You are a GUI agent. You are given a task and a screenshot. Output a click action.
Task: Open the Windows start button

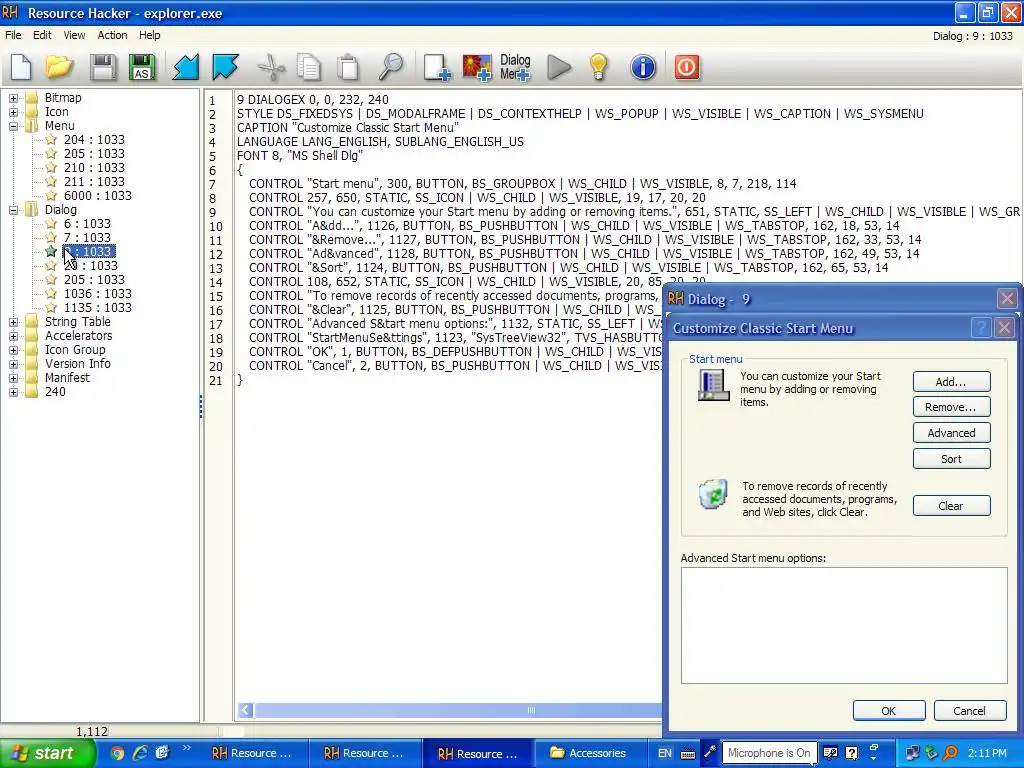pyautogui.click(x=47, y=754)
